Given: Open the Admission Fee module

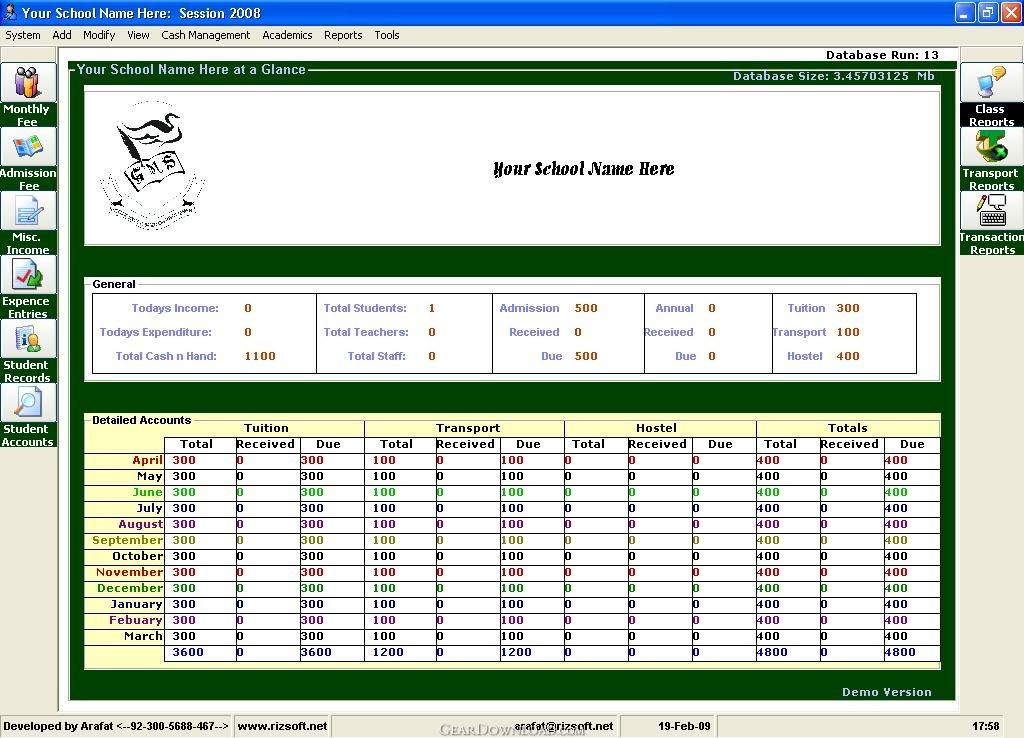Looking at the screenshot, I should pyautogui.click(x=28, y=159).
